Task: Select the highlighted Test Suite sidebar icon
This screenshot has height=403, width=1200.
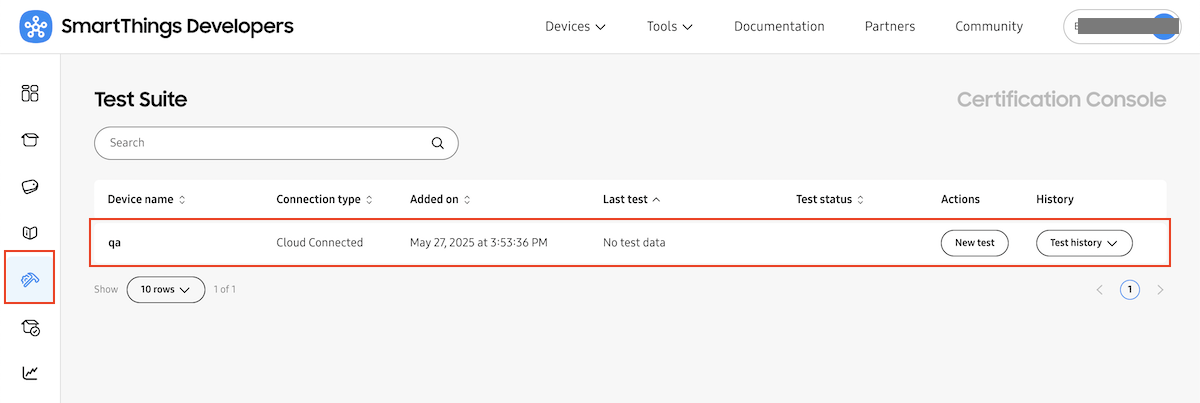Action: coord(30,279)
